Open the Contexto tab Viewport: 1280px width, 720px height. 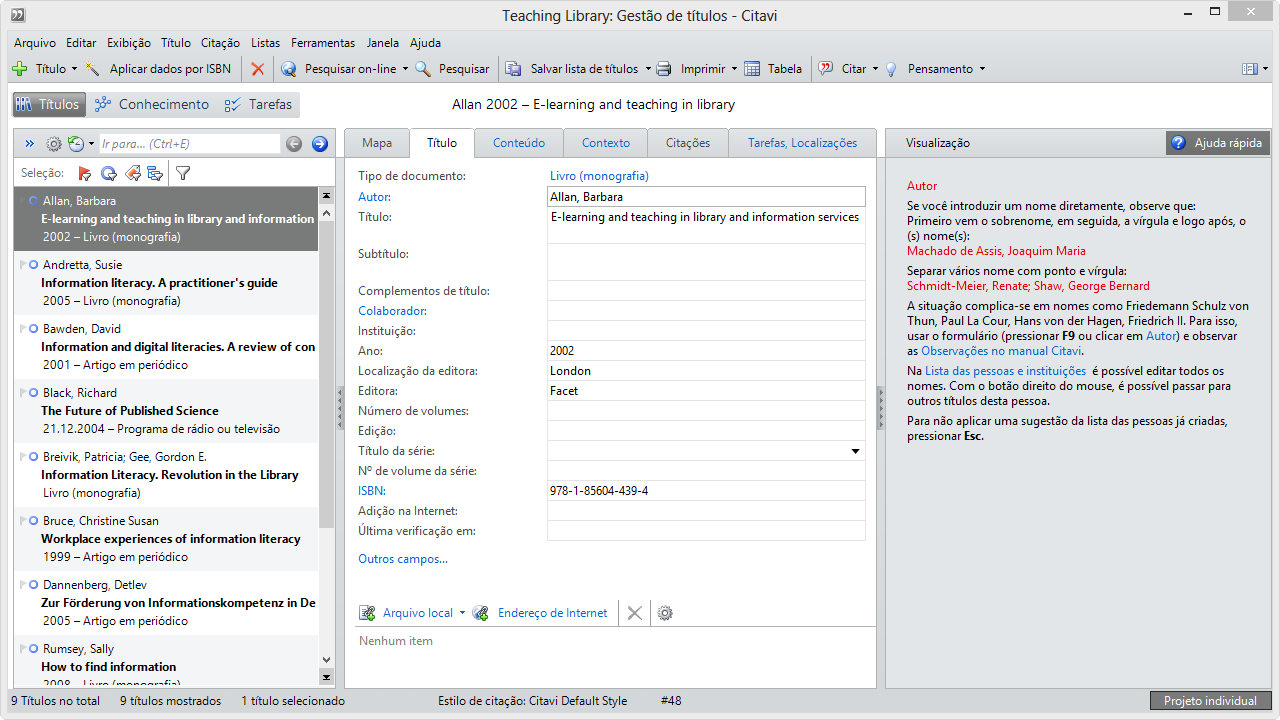point(606,143)
